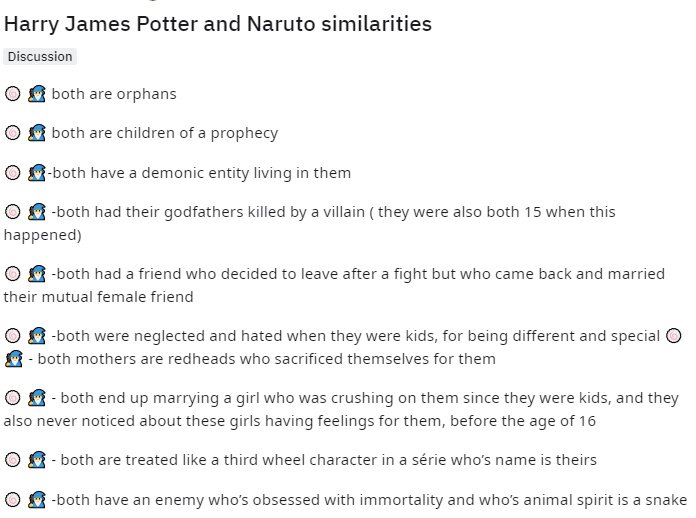Click the Discussion flair tag
Screen dimensions: 696x518
click(x=39, y=57)
